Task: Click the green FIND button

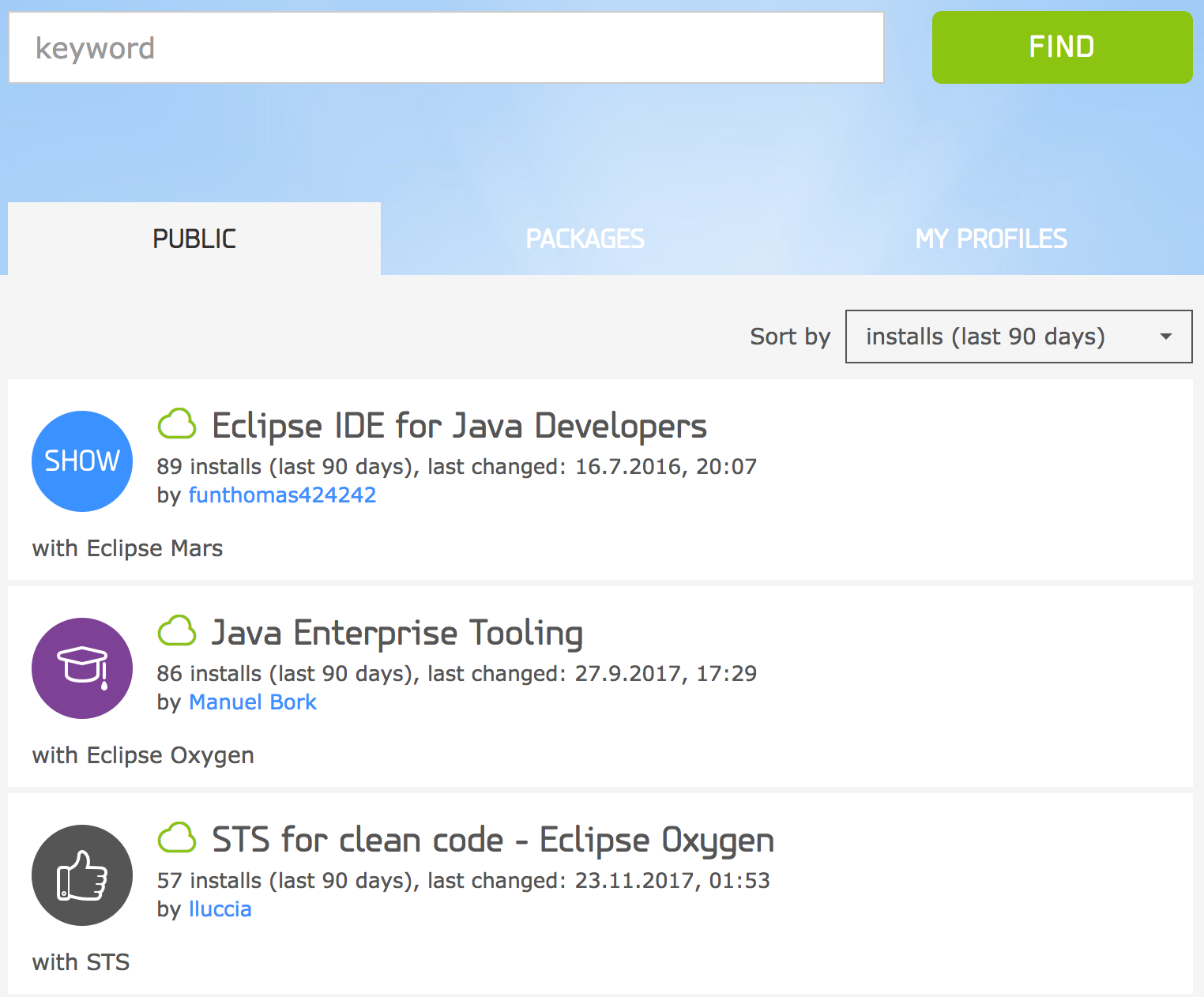Action: point(1063,47)
